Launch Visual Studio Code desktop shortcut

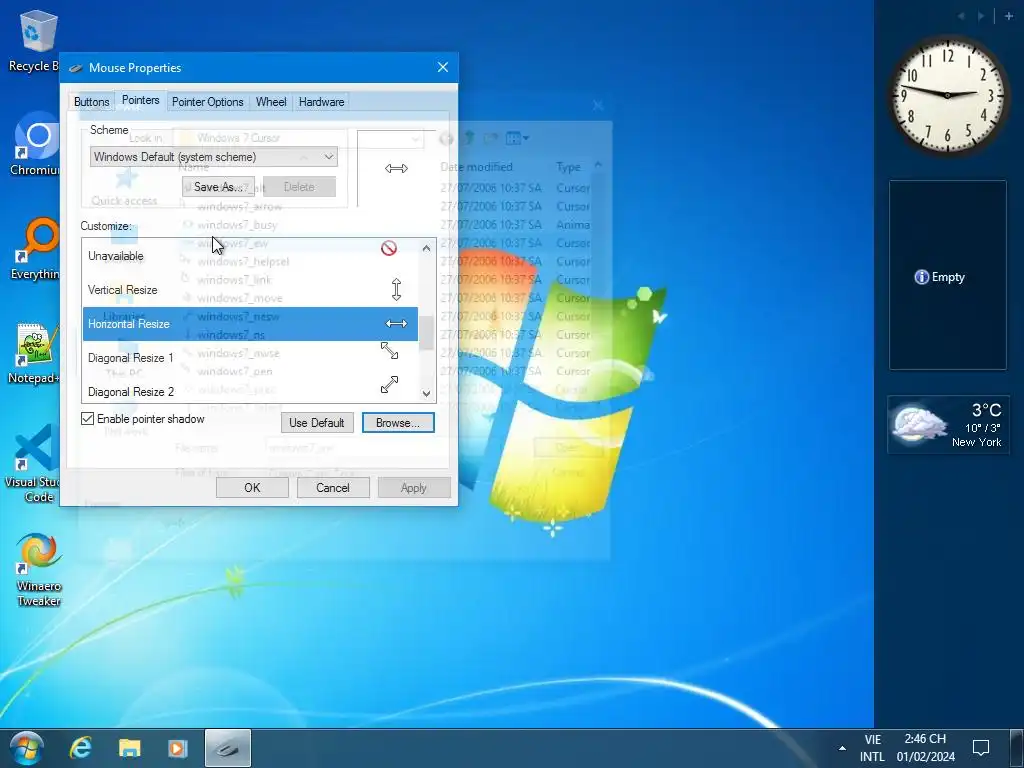pyautogui.click(x=34, y=464)
